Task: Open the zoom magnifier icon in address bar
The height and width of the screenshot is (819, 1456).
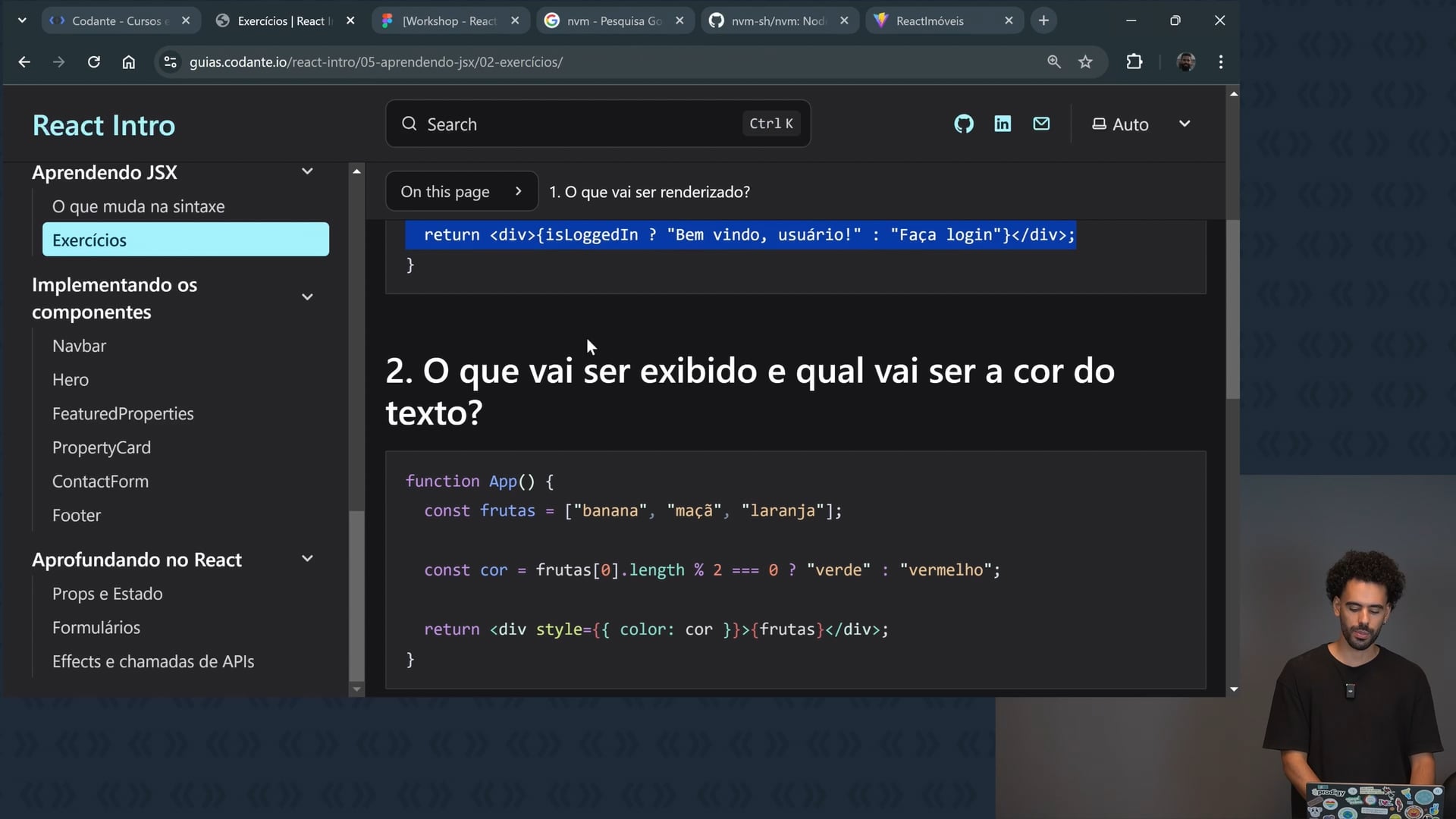Action: tap(1053, 62)
